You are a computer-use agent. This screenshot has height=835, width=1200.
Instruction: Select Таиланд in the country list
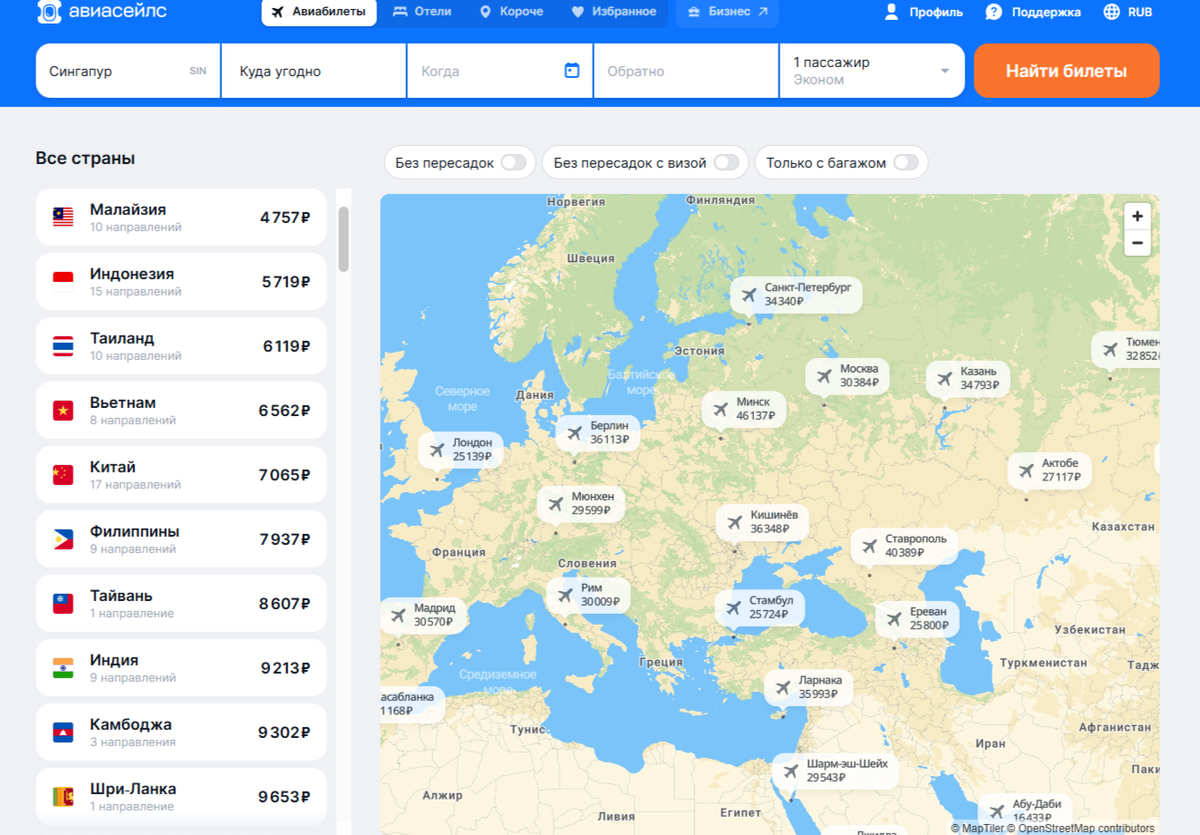(x=181, y=346)
